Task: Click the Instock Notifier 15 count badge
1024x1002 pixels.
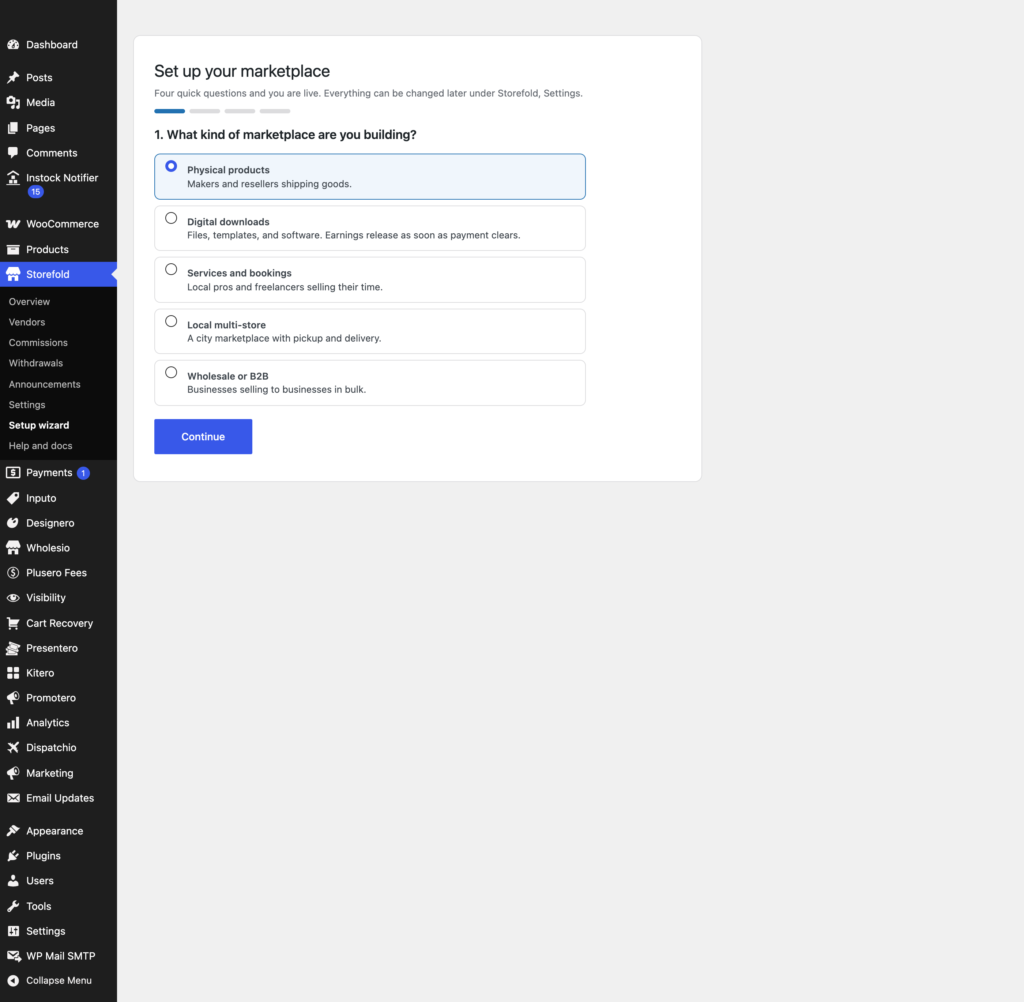Action: tap(35, 192)
